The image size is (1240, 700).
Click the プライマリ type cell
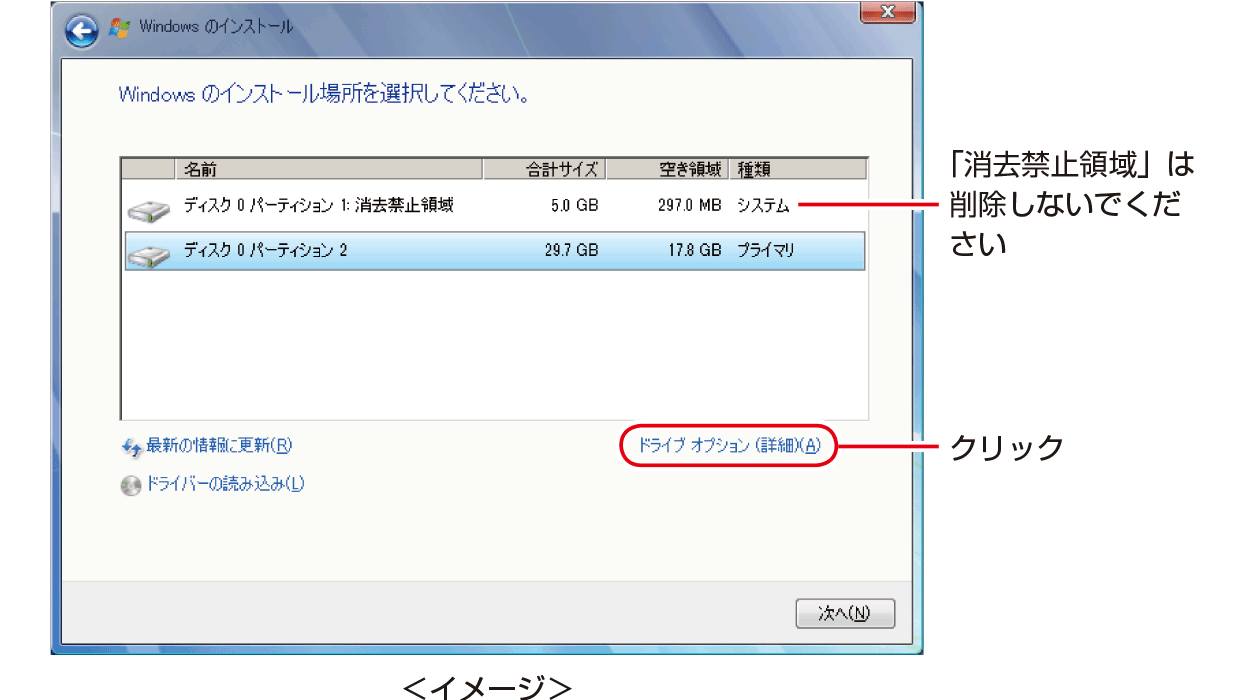click(x=766, y=250)
